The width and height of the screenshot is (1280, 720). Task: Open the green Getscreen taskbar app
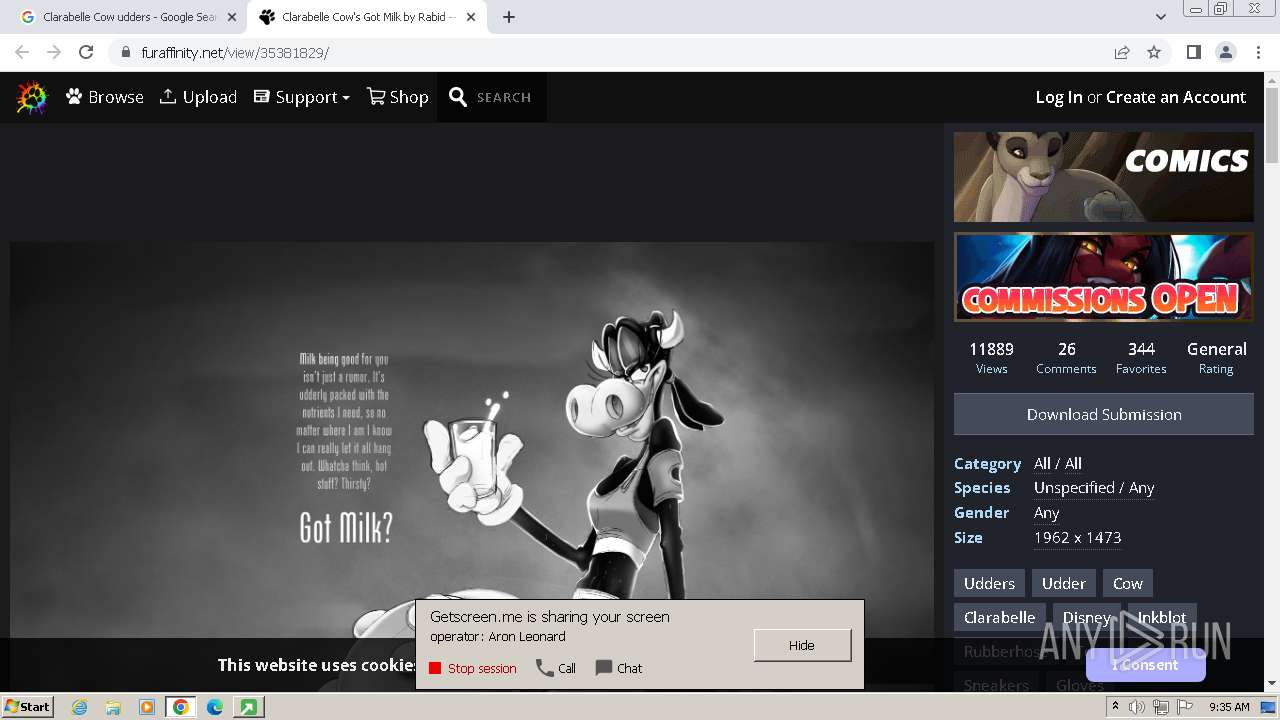[248, 707]
